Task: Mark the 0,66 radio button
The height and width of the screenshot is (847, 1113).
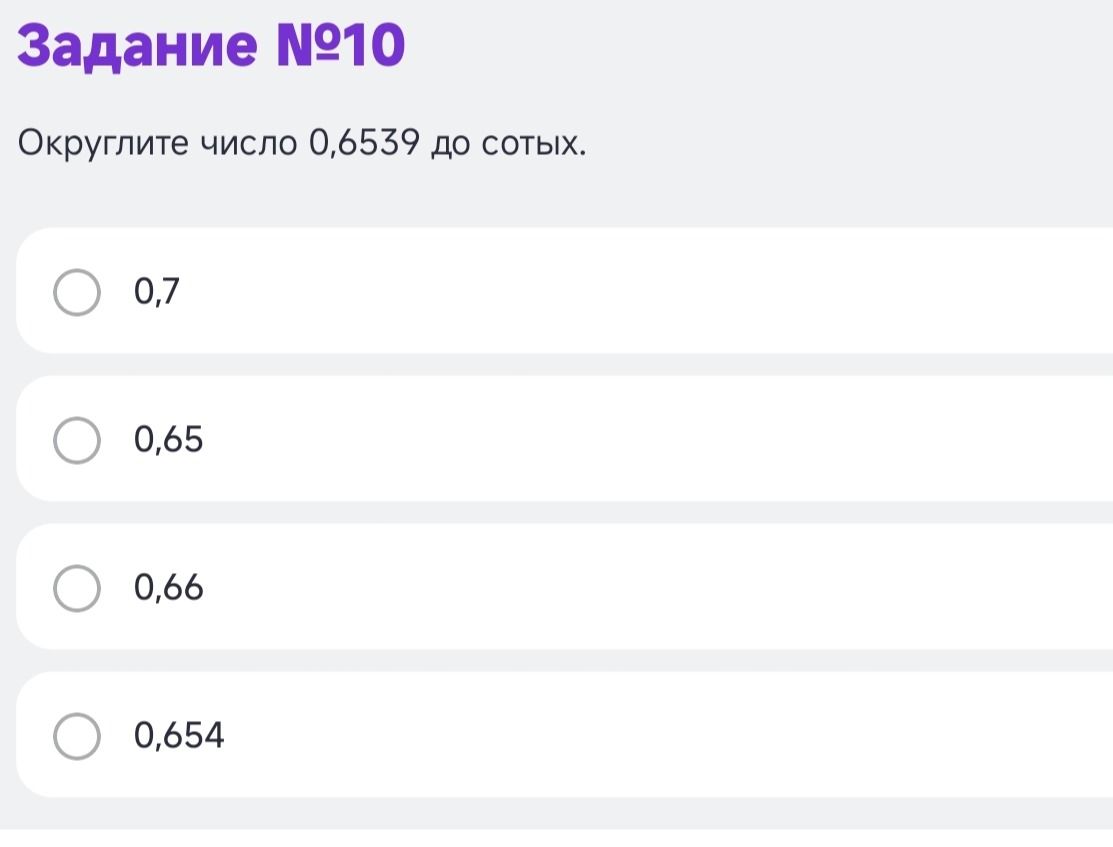Action: (77, 588)
